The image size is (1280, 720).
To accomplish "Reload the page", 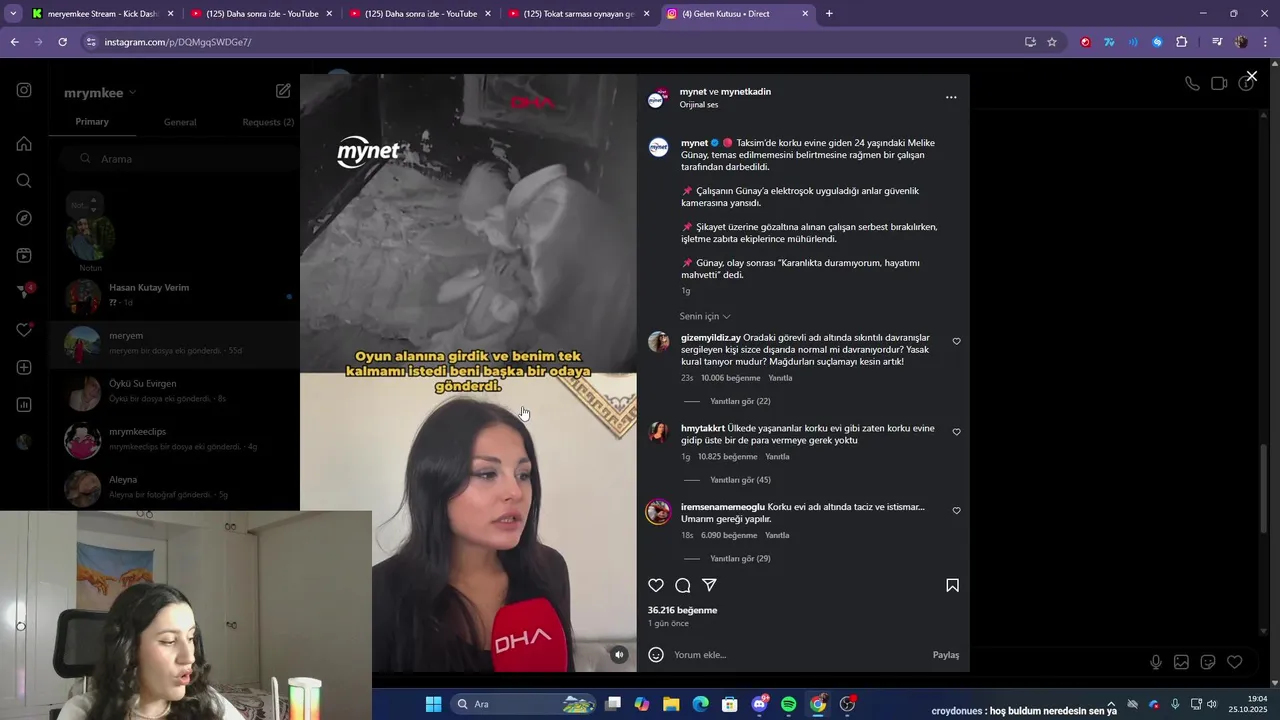I will pyautogui.click(x=62, y=42).
